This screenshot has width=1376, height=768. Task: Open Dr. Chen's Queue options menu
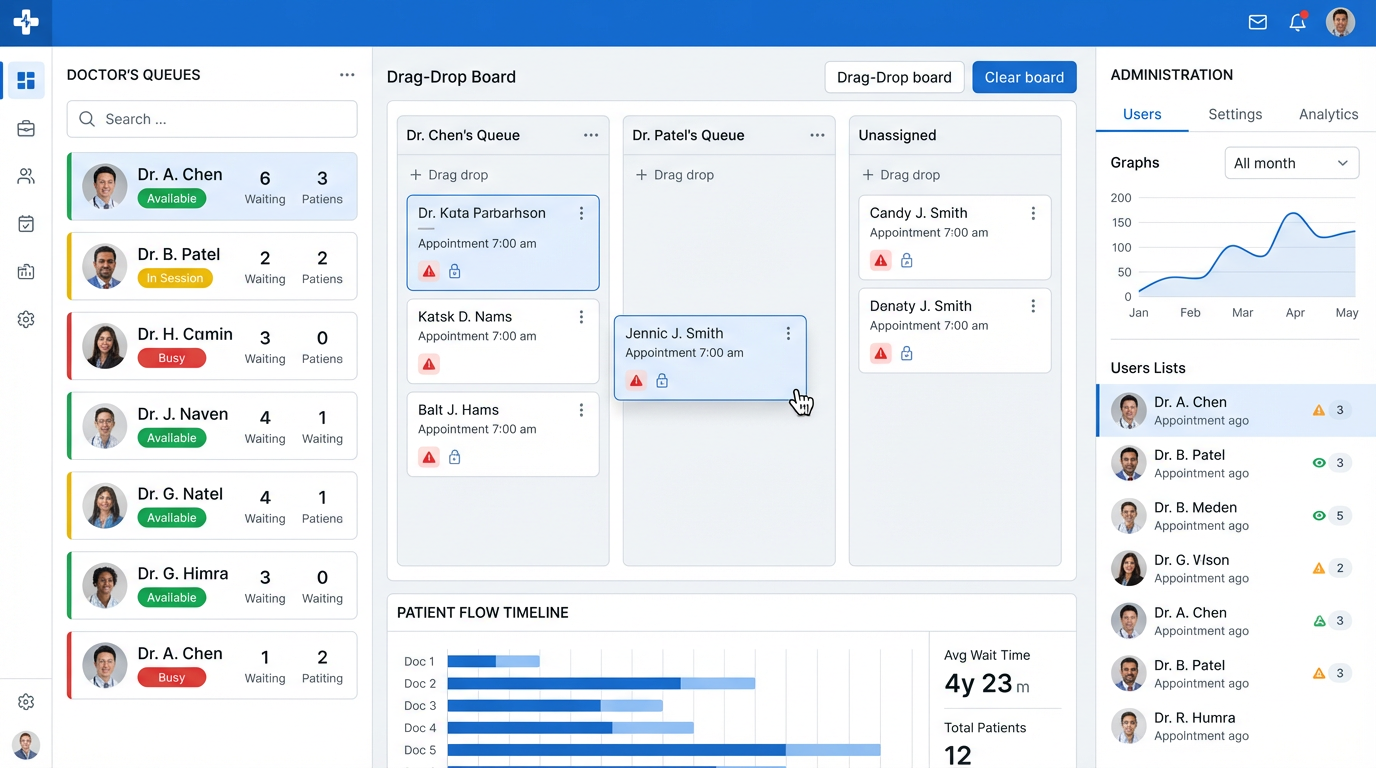click(590, 135)
